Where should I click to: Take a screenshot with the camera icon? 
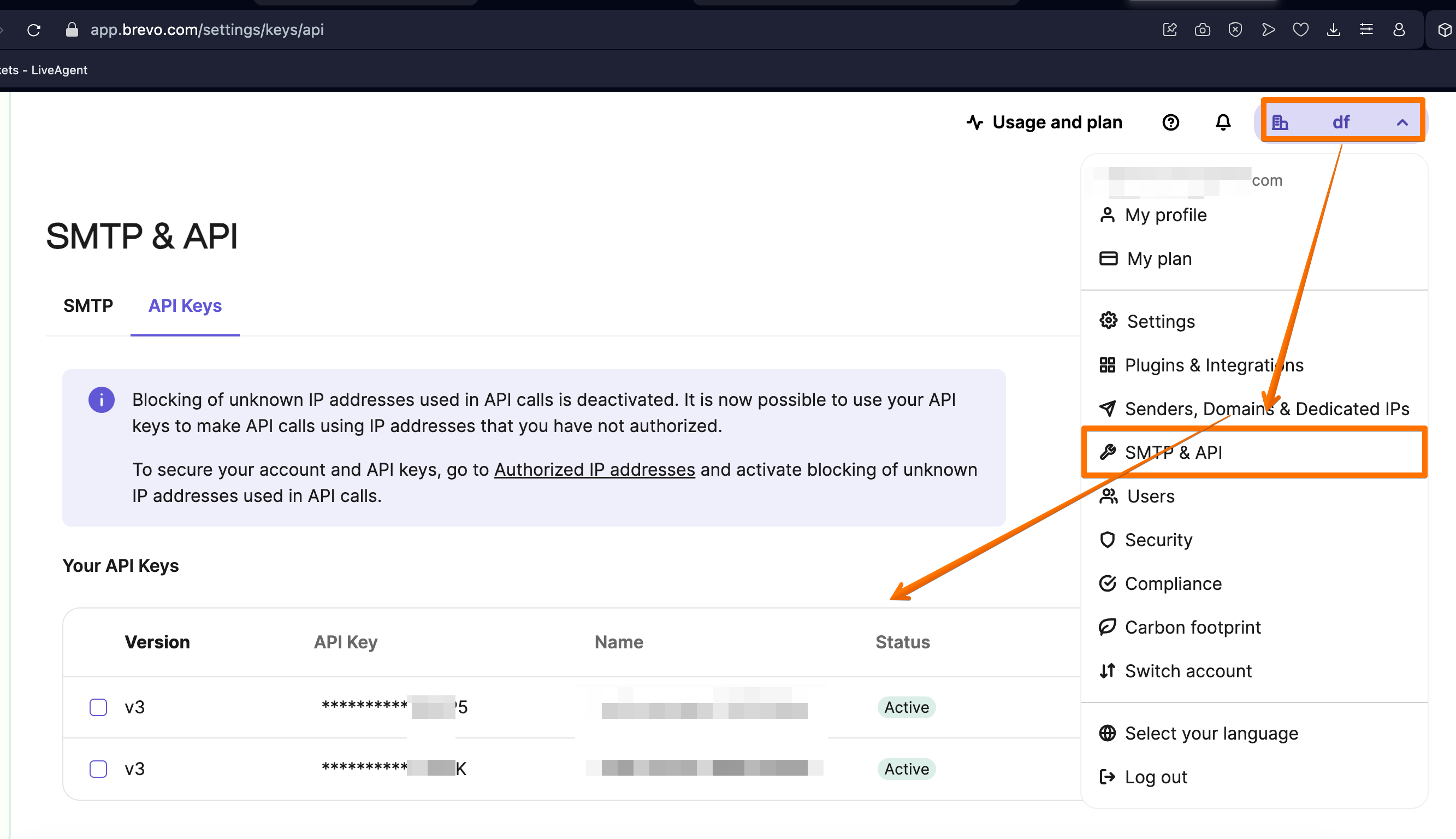[x=1203, y=29]
